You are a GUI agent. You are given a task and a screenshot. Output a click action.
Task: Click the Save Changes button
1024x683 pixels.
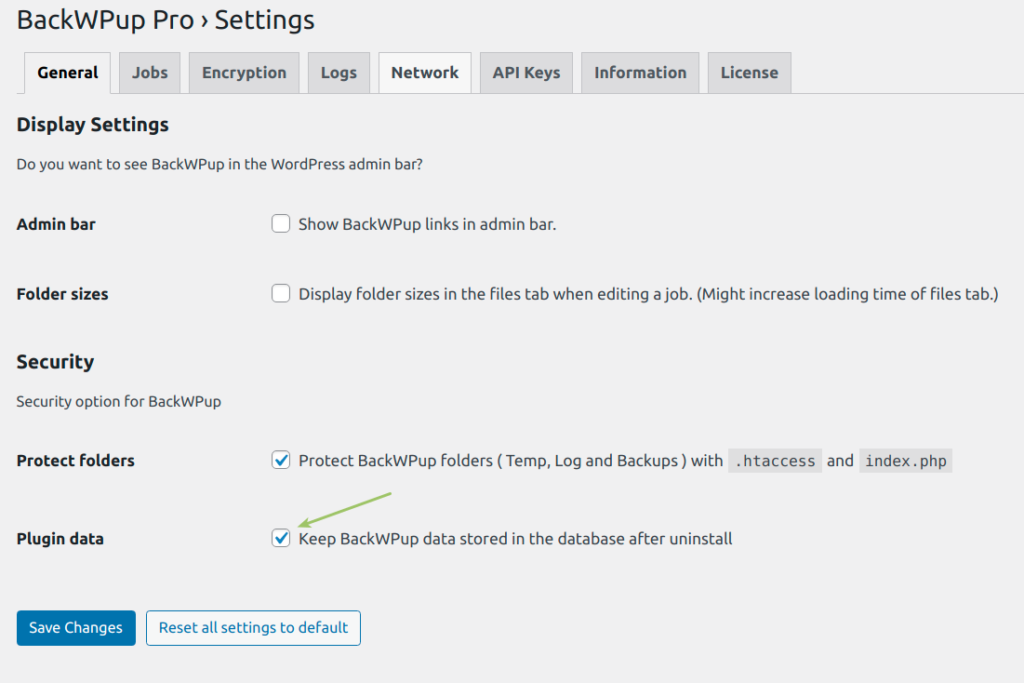coord(75,627)
